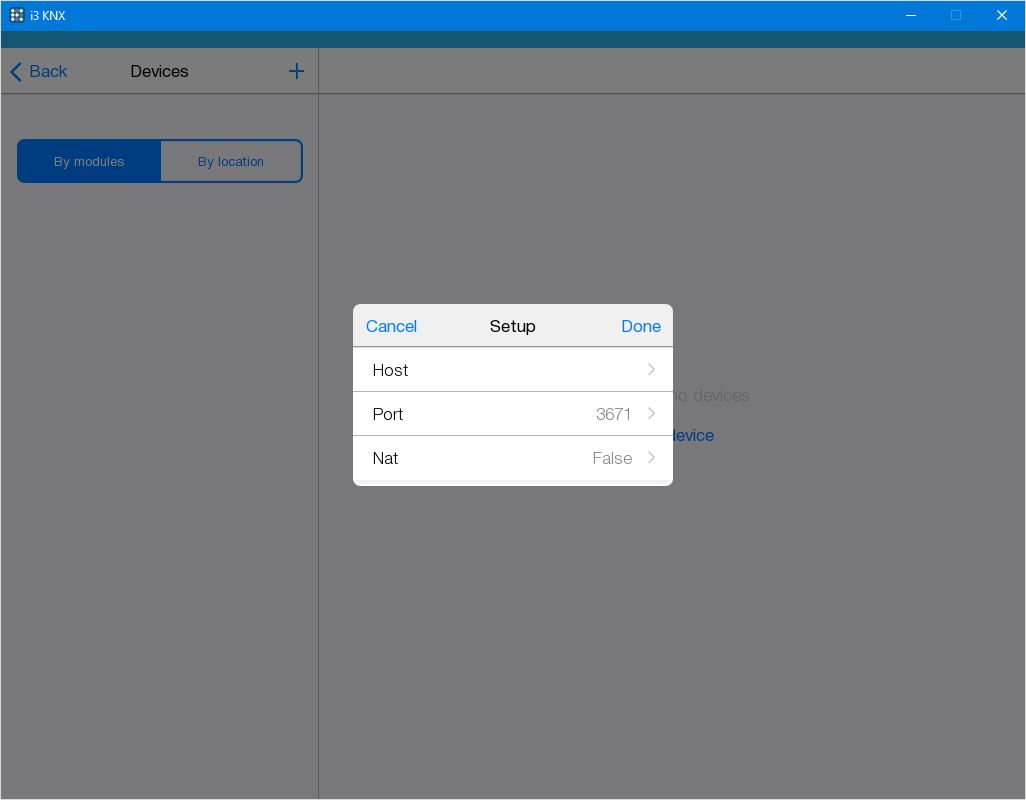Select the Nat row label
This screenshot has height=800, width=1026.
coord(385,458)
